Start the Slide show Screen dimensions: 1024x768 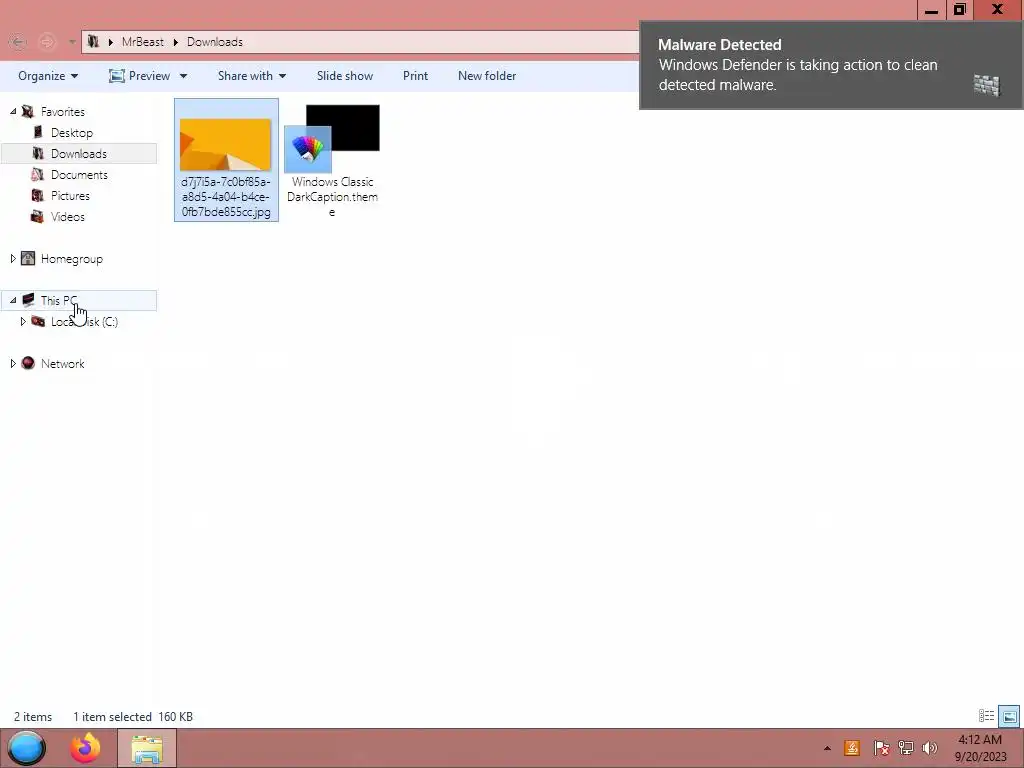[x=345, y=76]
